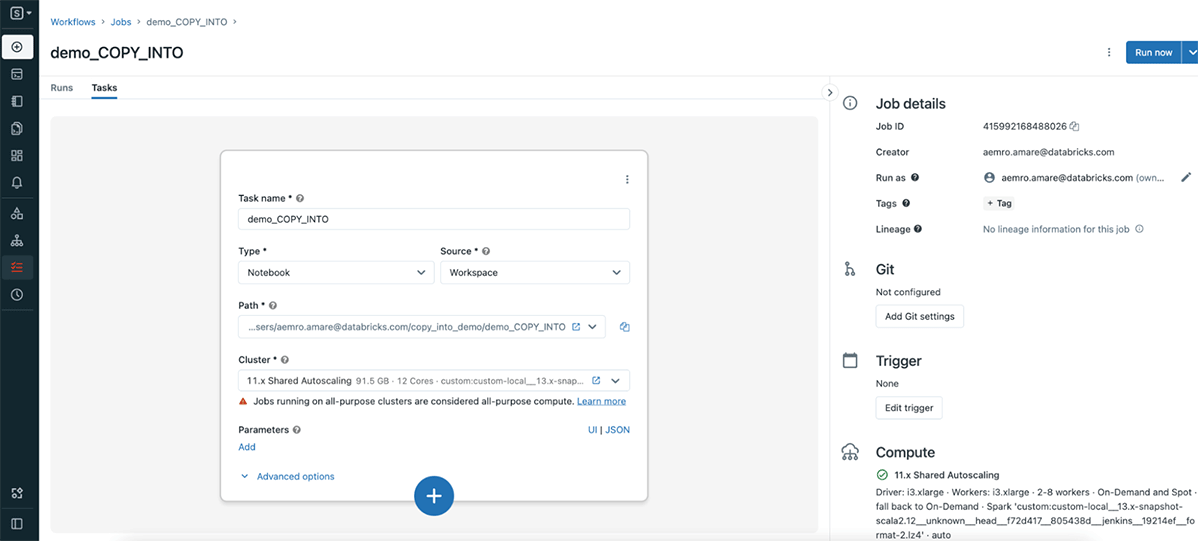Screen dimensions: 1200x541
Task: Open the Type dropdown set to Notebook
Action: pos(335,272)
